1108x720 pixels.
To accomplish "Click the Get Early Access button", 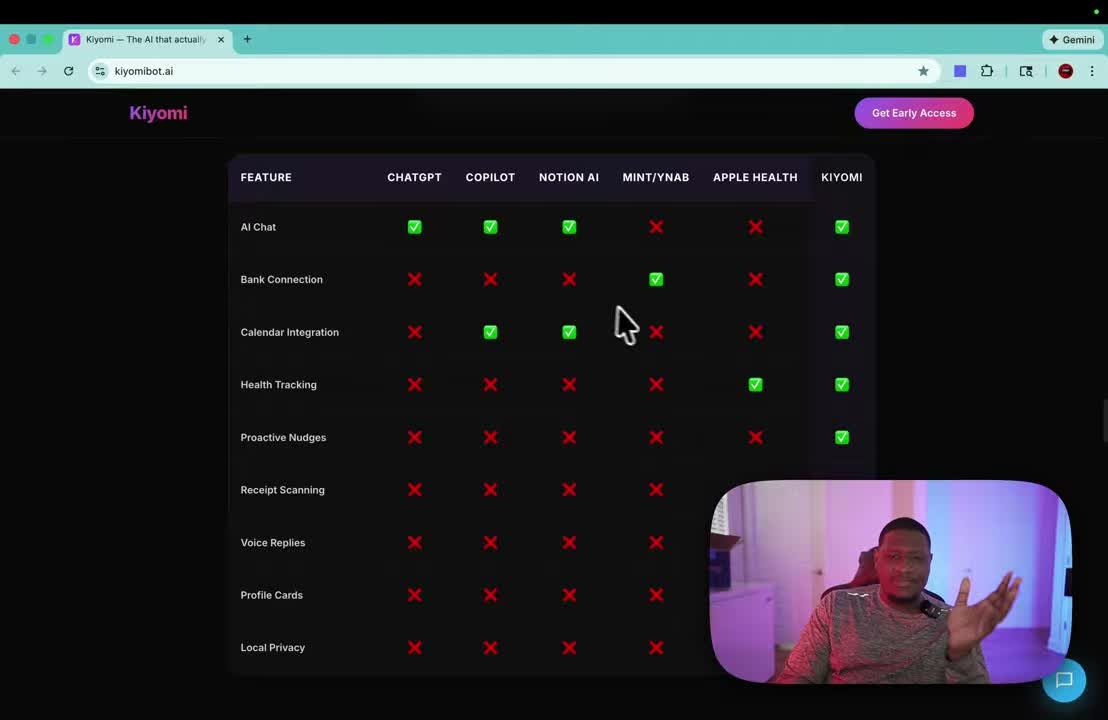I will [914, 113].
